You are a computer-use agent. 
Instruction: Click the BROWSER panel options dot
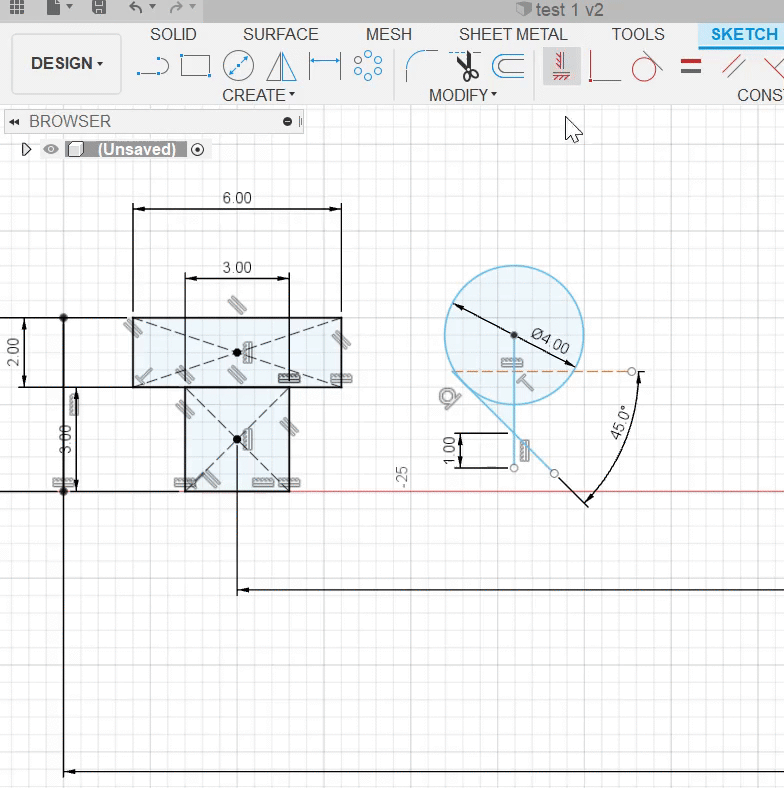(287, 122)
